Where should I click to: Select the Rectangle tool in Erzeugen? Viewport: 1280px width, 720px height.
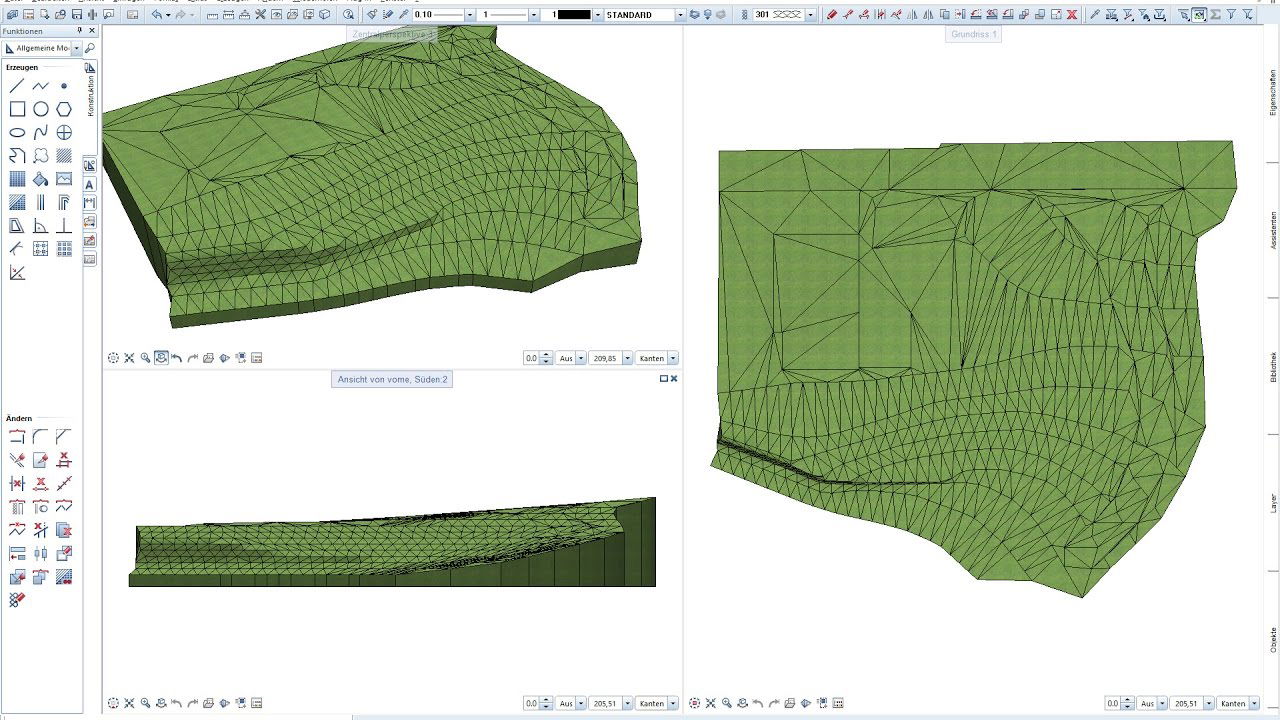(x=17, y=109)
